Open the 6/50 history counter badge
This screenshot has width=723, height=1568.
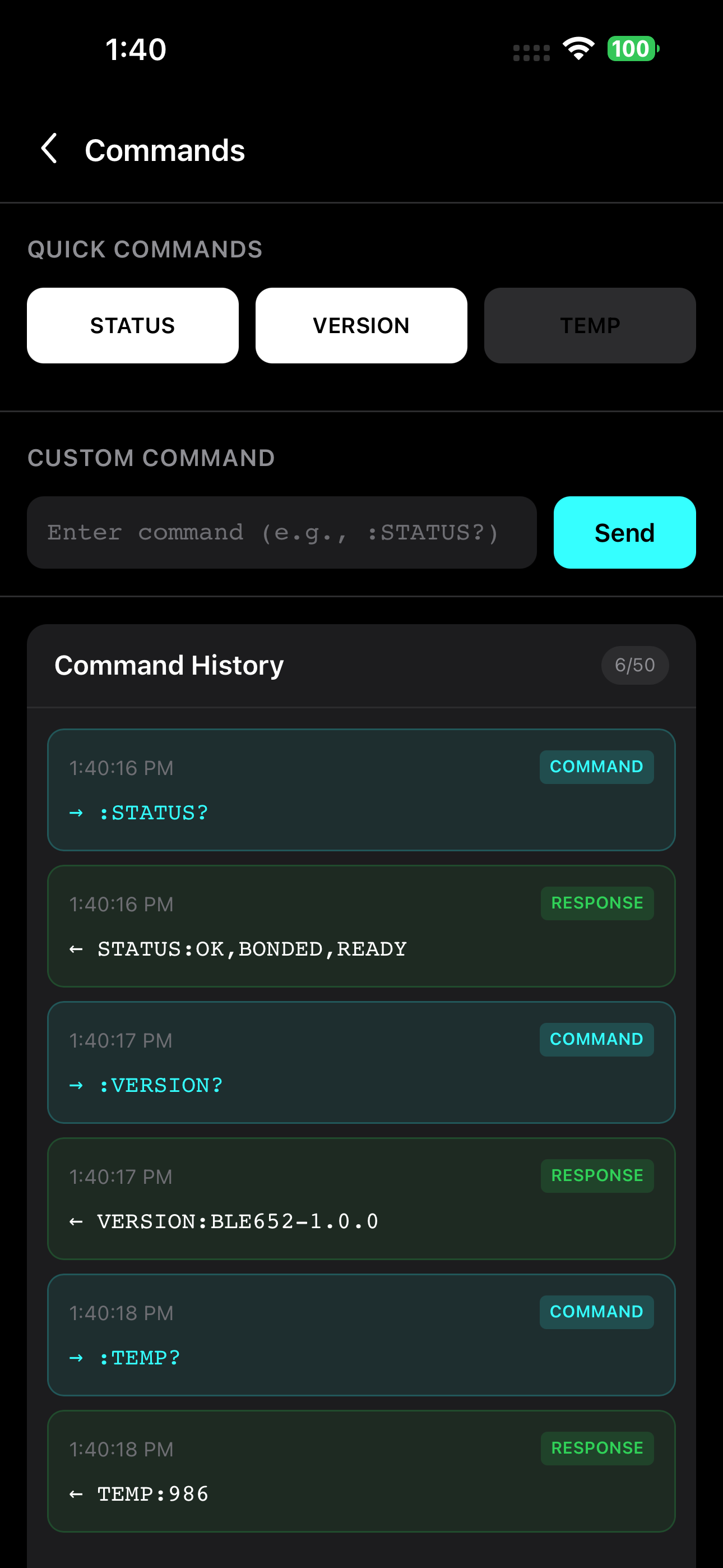635,665
